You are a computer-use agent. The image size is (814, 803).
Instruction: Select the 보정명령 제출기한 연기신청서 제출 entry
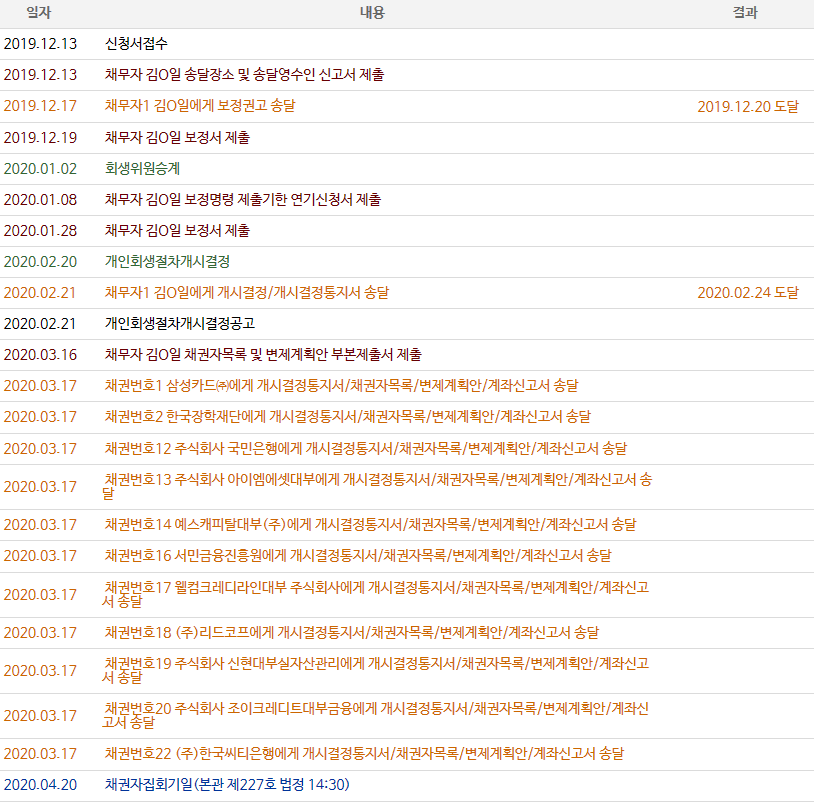[243, 199]
